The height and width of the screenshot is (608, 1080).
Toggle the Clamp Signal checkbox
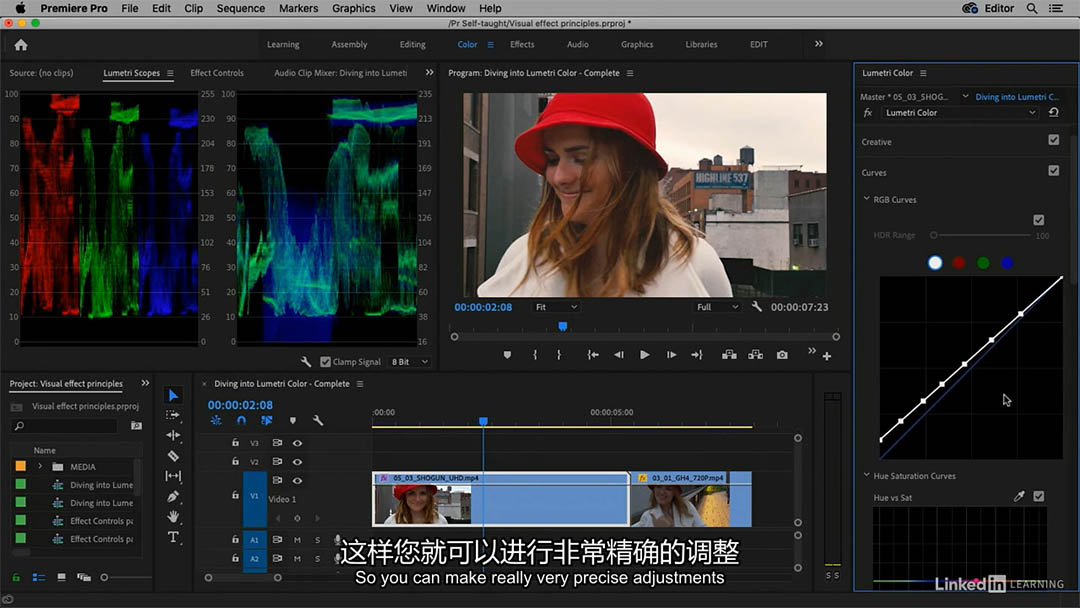[x=326, y=361]
